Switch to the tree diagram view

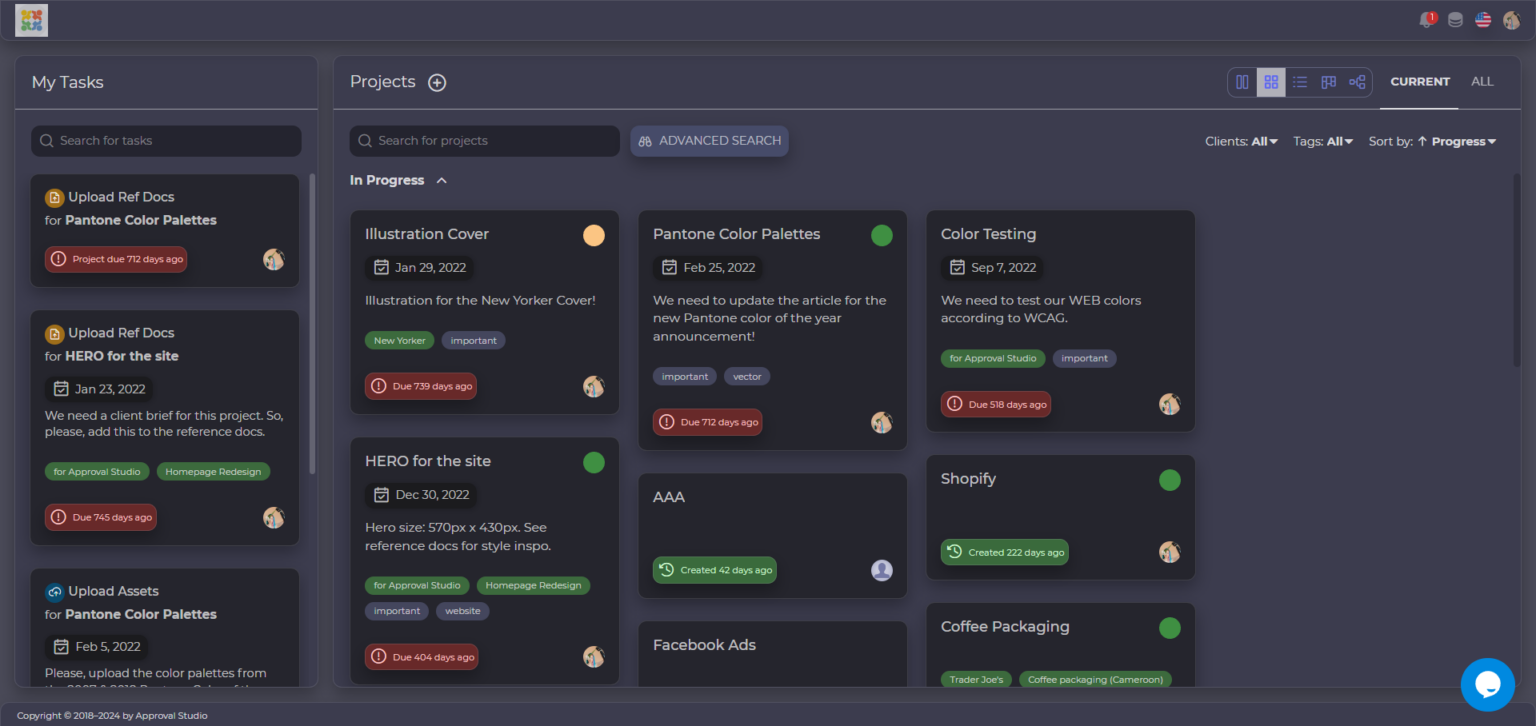[1357, 82]
